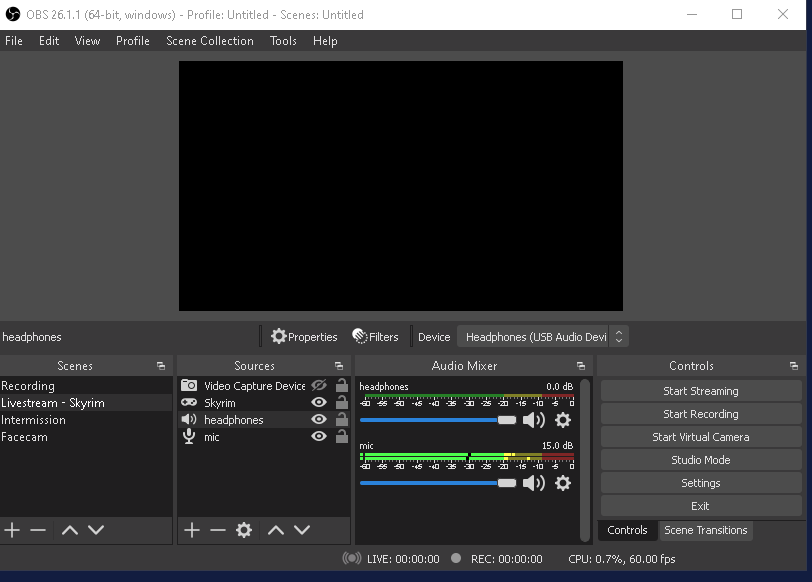Click Start Recording
The image size is (812, 582).
point(701,414)
